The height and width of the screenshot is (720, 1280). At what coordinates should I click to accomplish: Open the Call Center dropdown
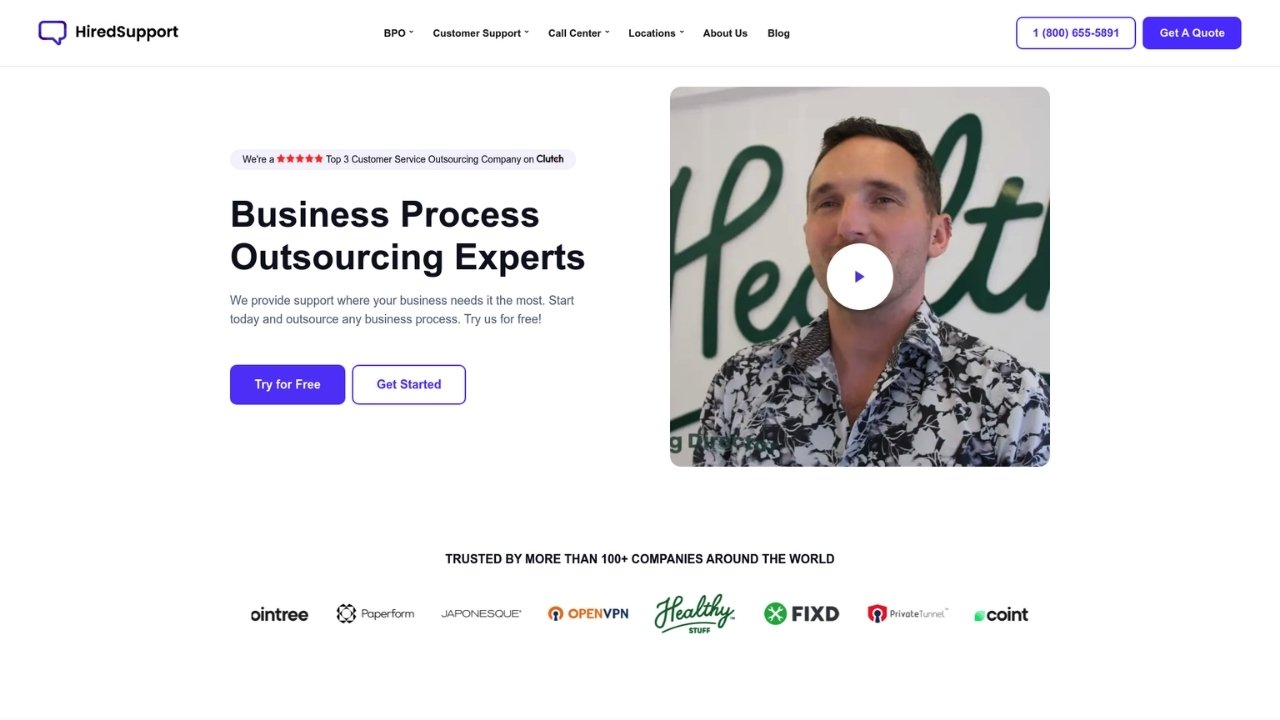(578, 33)
